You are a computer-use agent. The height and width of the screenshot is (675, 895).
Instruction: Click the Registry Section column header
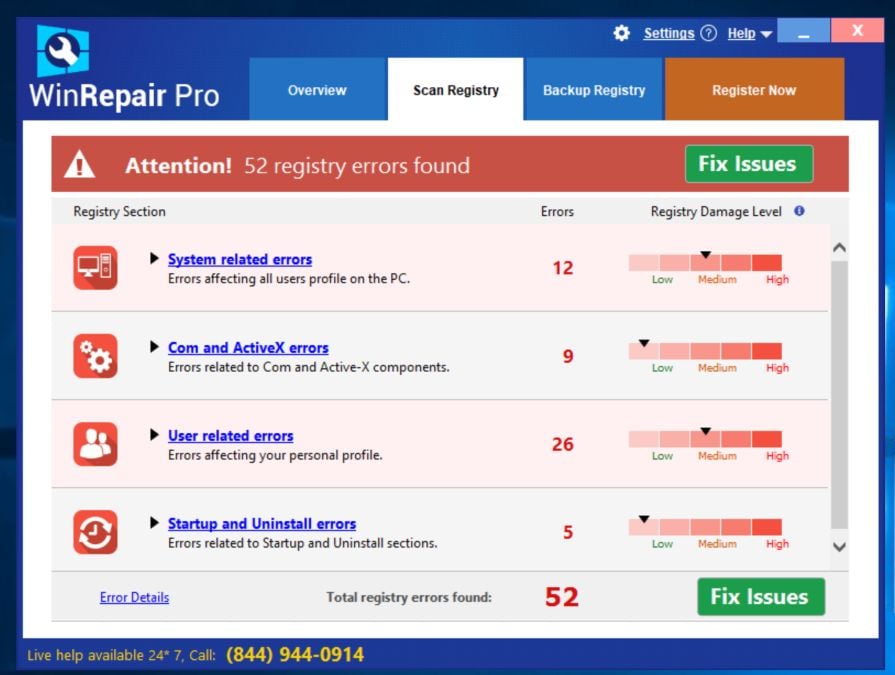pos(119,212)
